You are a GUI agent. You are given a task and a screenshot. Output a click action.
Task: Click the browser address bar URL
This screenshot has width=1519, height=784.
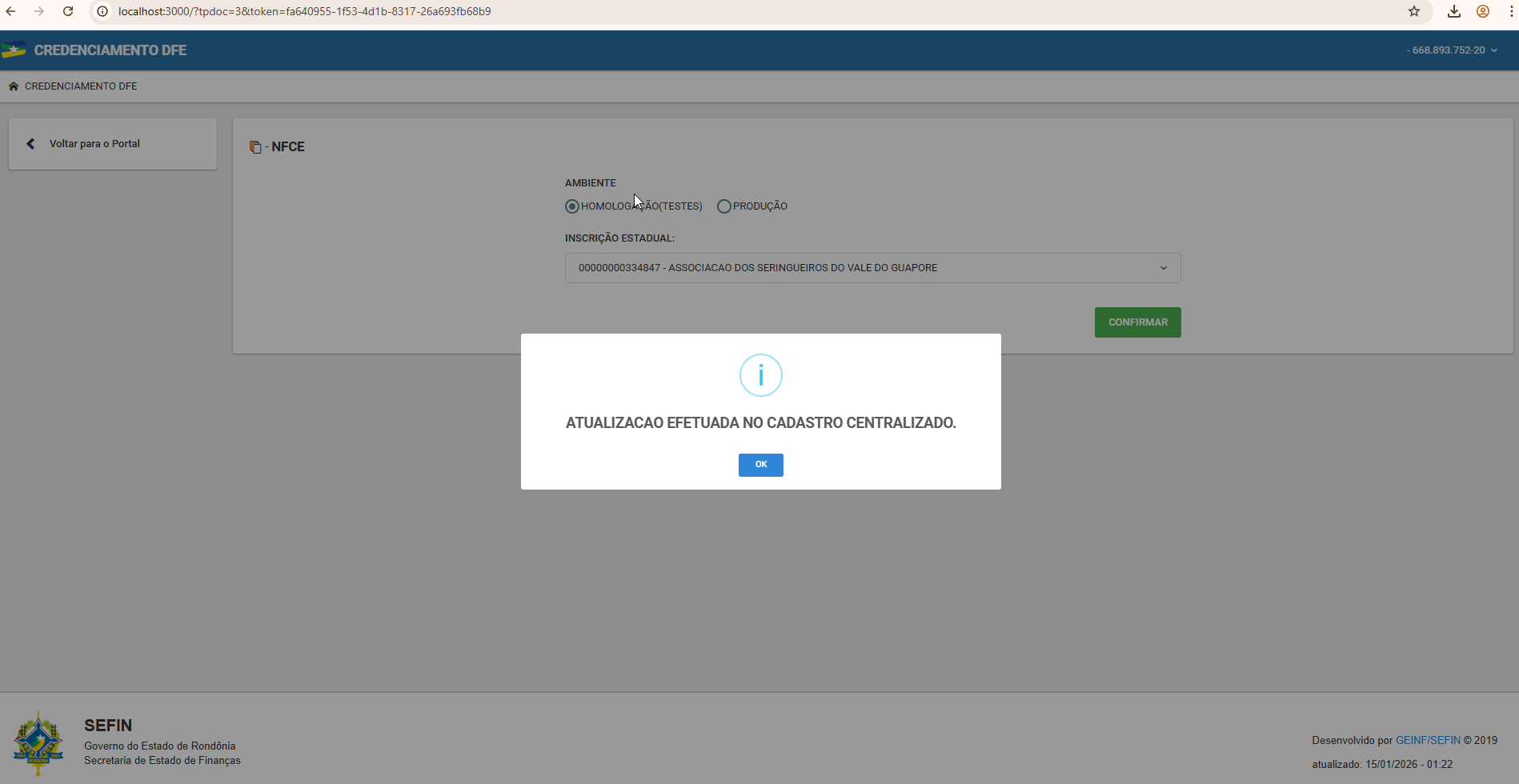click(304, 11)
